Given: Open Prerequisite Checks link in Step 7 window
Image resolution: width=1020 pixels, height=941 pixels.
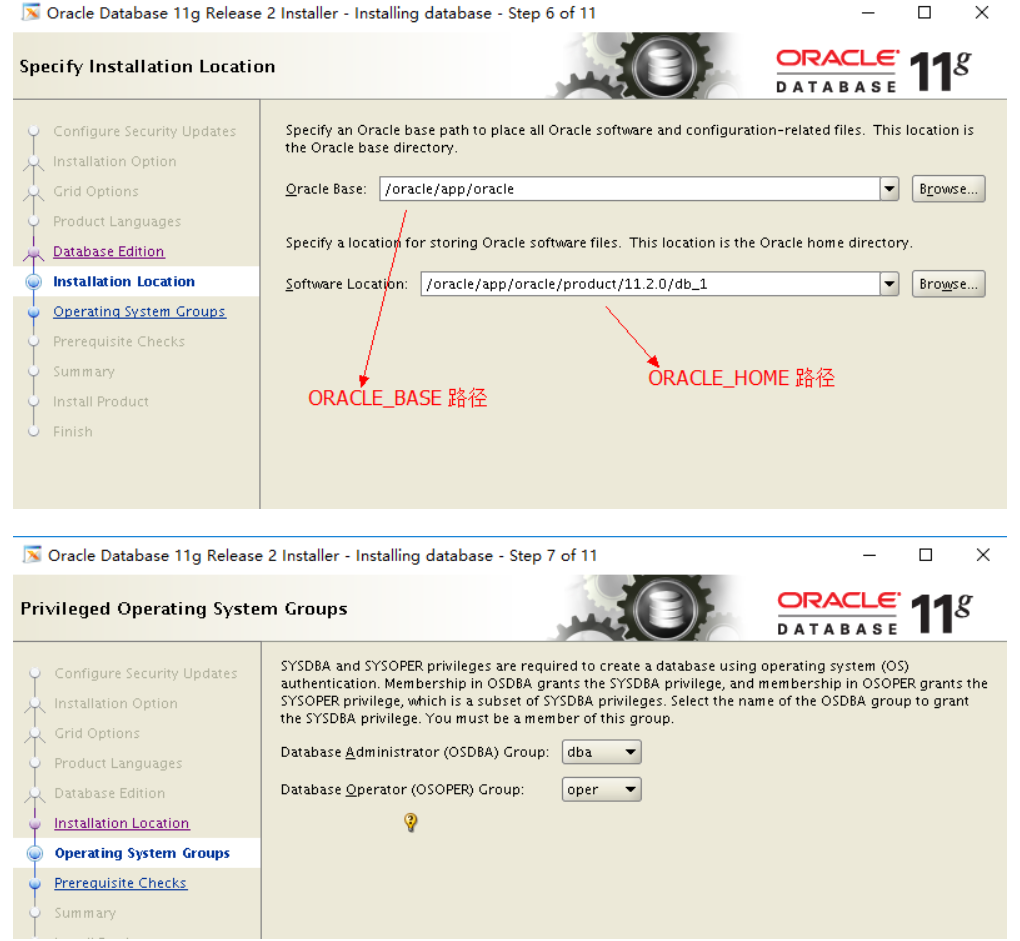Looking at the screenshot, I should click(x=121, y=883).
